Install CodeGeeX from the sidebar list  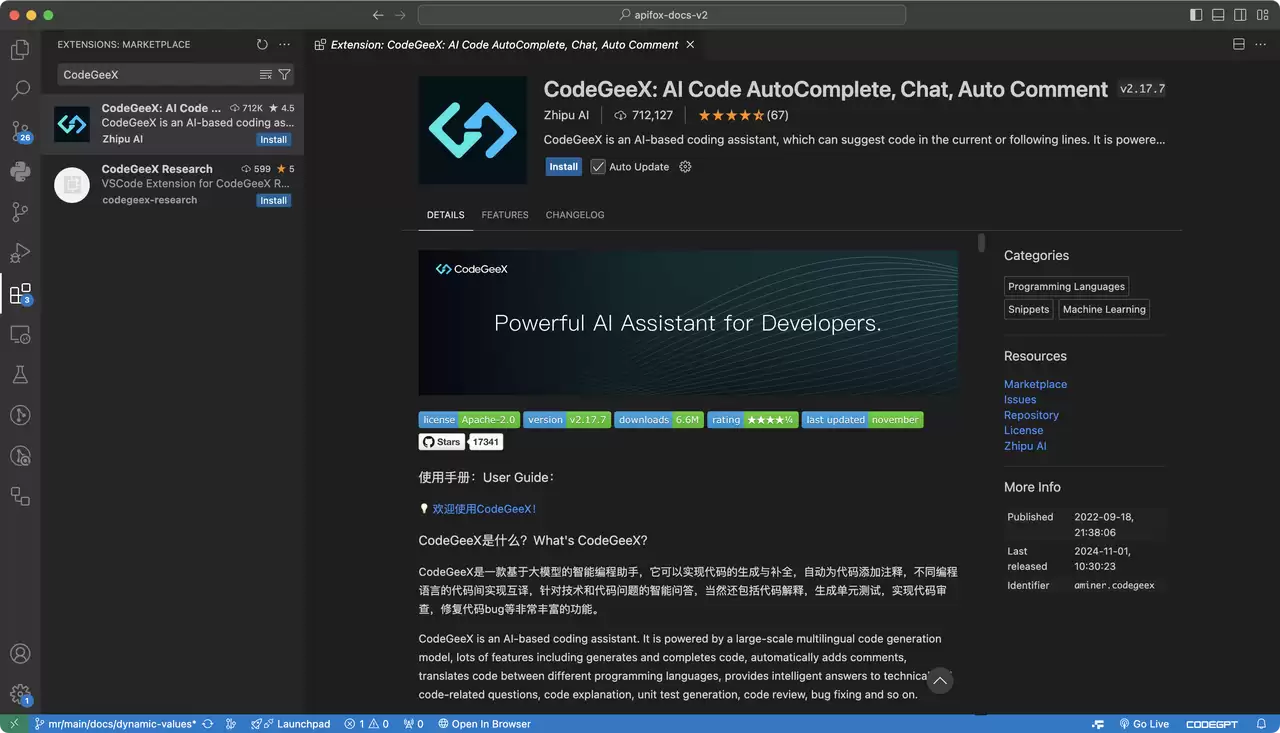point(273,140)
